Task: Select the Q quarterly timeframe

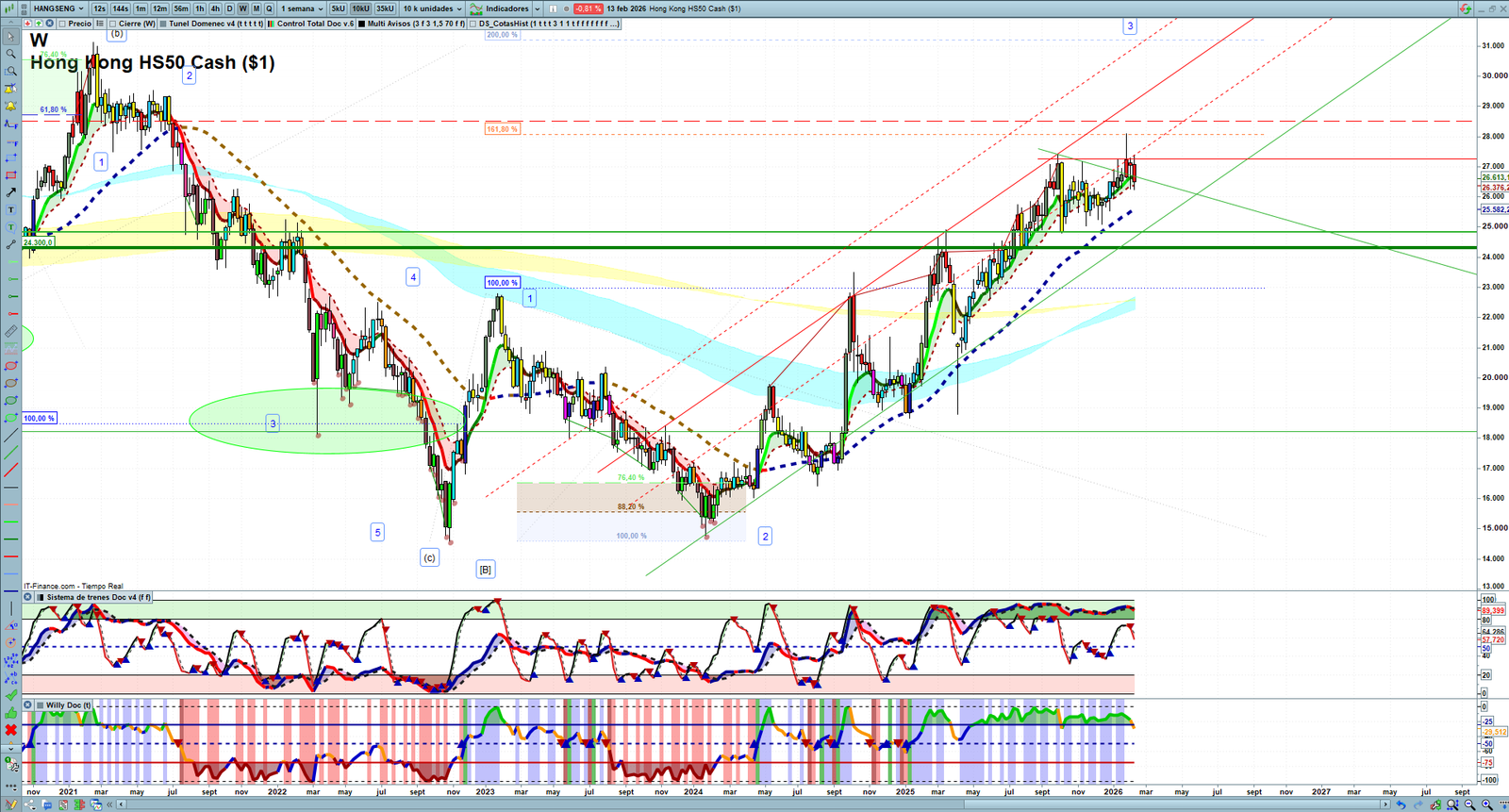Action: [x=269, y=8]
